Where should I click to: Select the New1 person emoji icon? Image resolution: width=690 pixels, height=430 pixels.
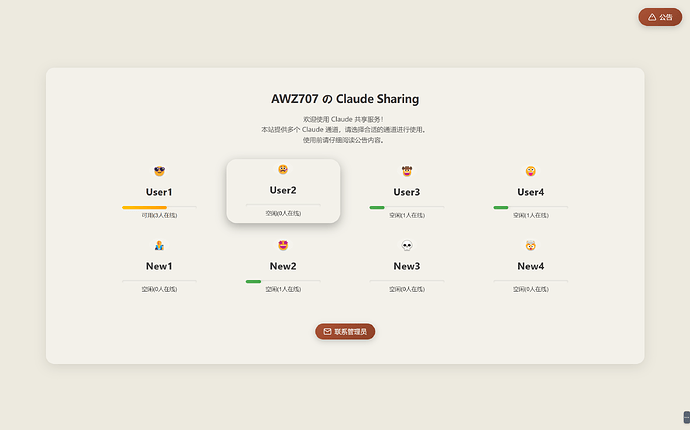159,245
